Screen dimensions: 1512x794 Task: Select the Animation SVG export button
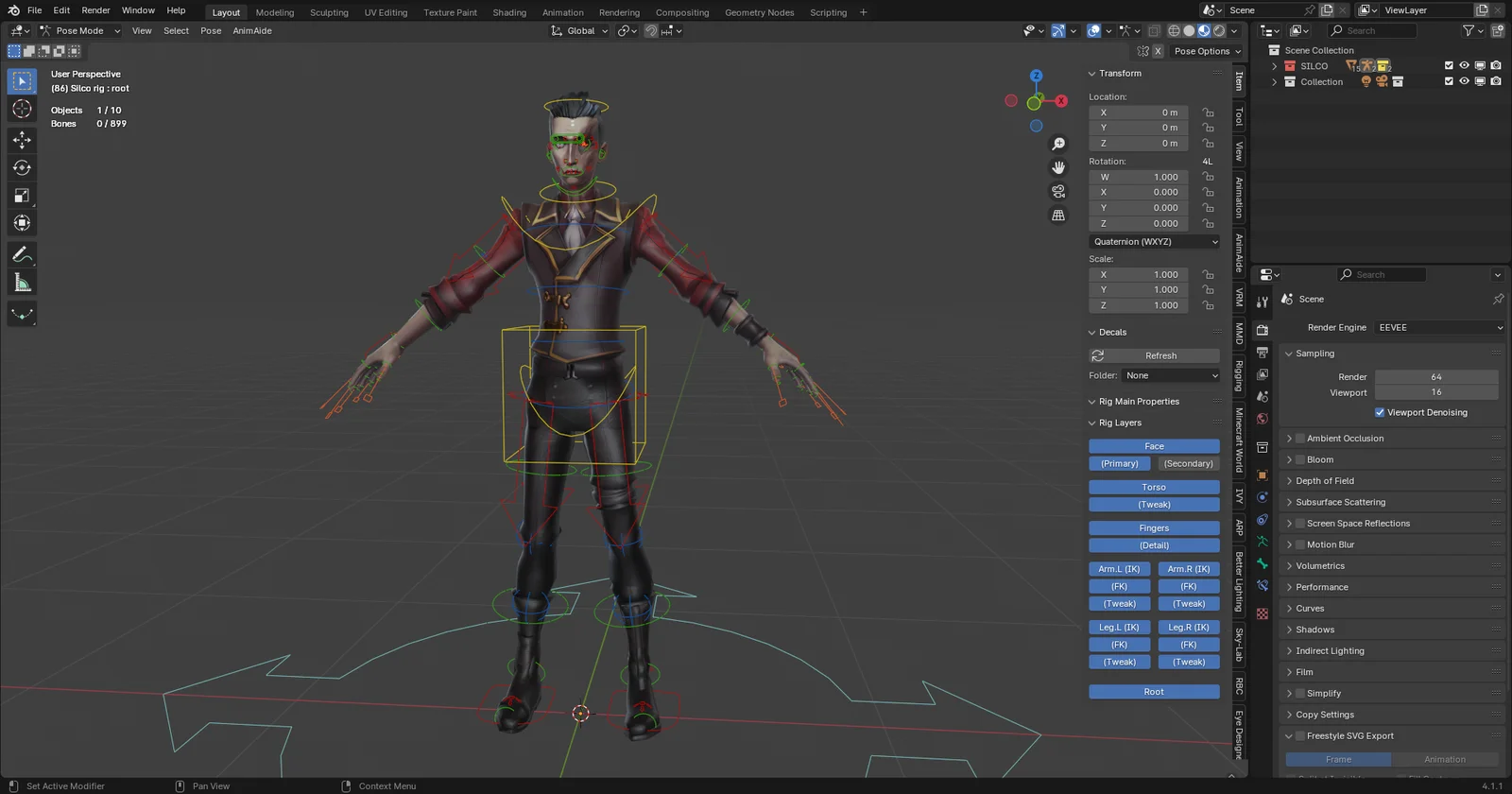[1445, 760]
